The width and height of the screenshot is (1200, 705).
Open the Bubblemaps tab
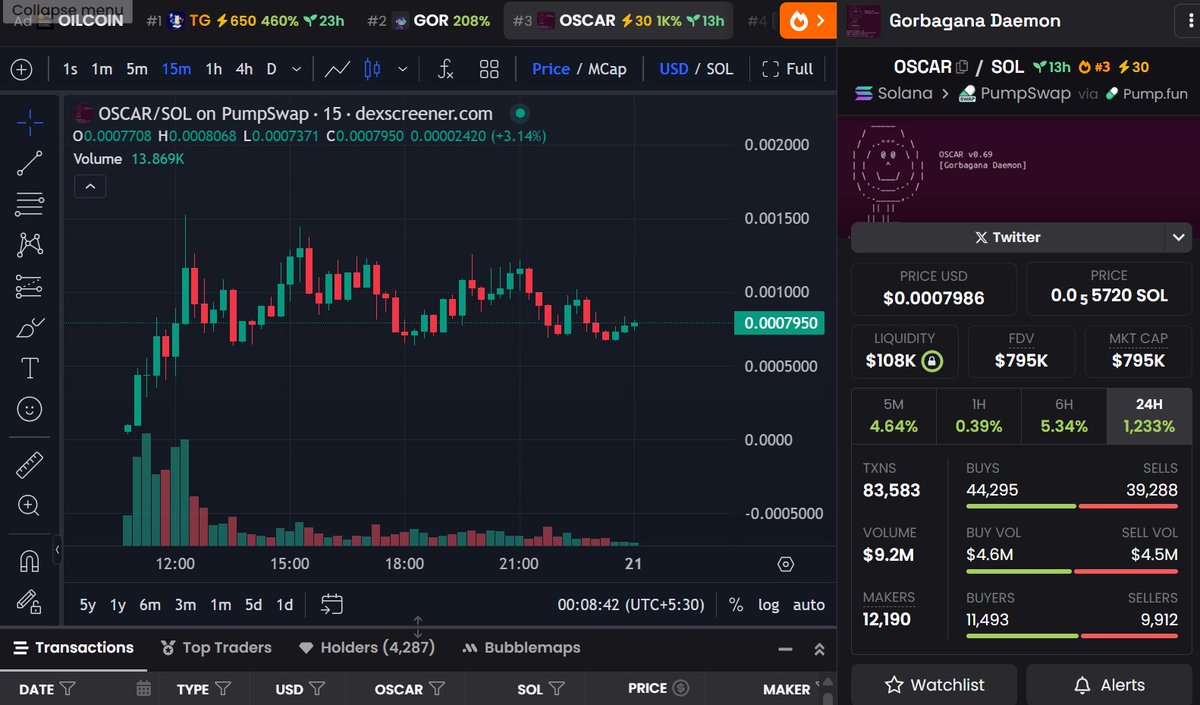(521, 648)
